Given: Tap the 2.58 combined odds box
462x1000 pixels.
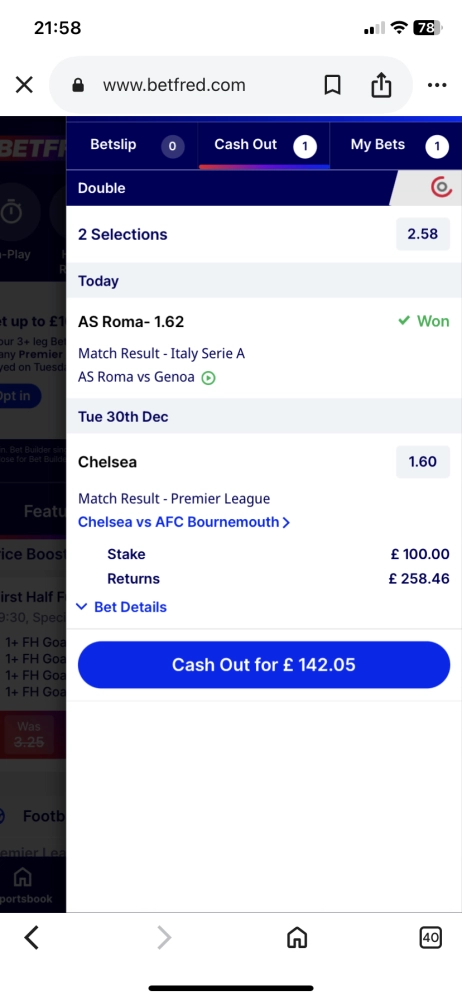Looking at the screenshot, I should 423,234.
